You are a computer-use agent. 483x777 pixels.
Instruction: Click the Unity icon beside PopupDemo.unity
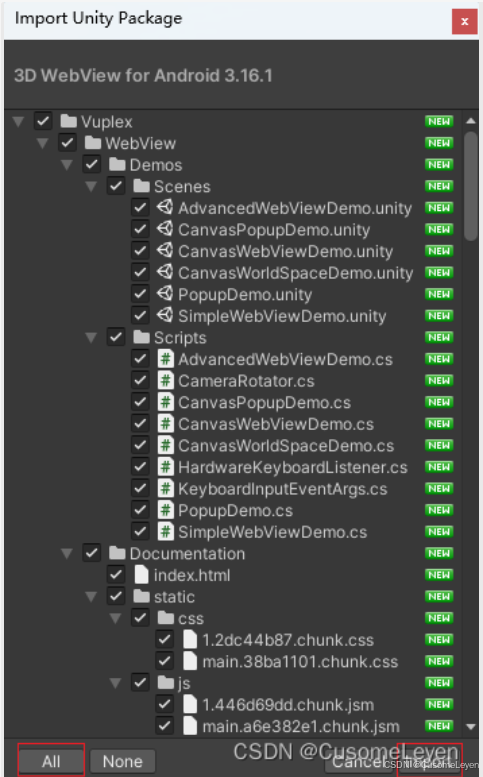pyautogui.click(x=165, y=294)
